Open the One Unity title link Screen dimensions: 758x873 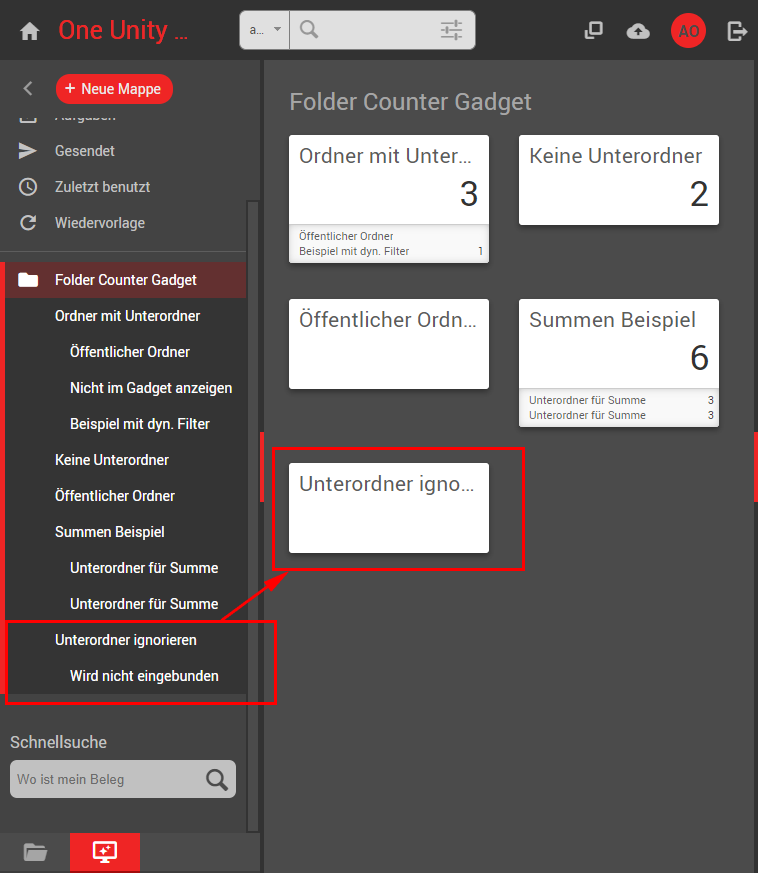point(123,30)
